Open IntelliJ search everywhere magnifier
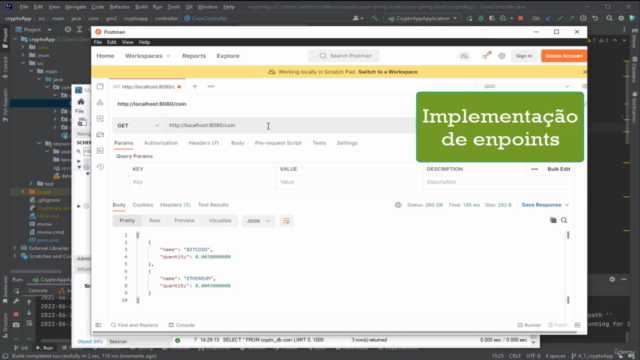Screen dimensions: 640x360 (x=609, y=18)
